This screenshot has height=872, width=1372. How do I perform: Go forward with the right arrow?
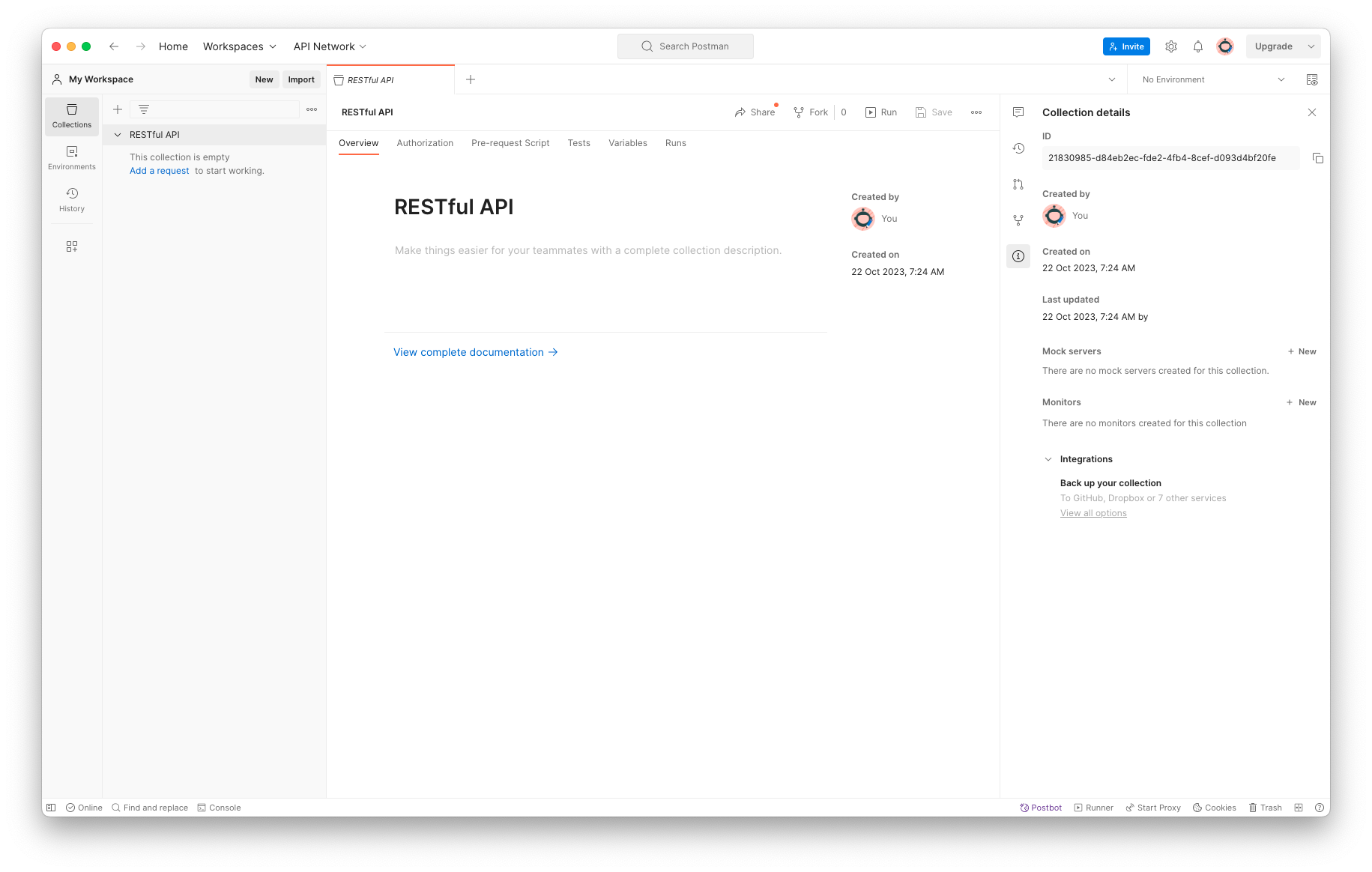coord(141,46)
